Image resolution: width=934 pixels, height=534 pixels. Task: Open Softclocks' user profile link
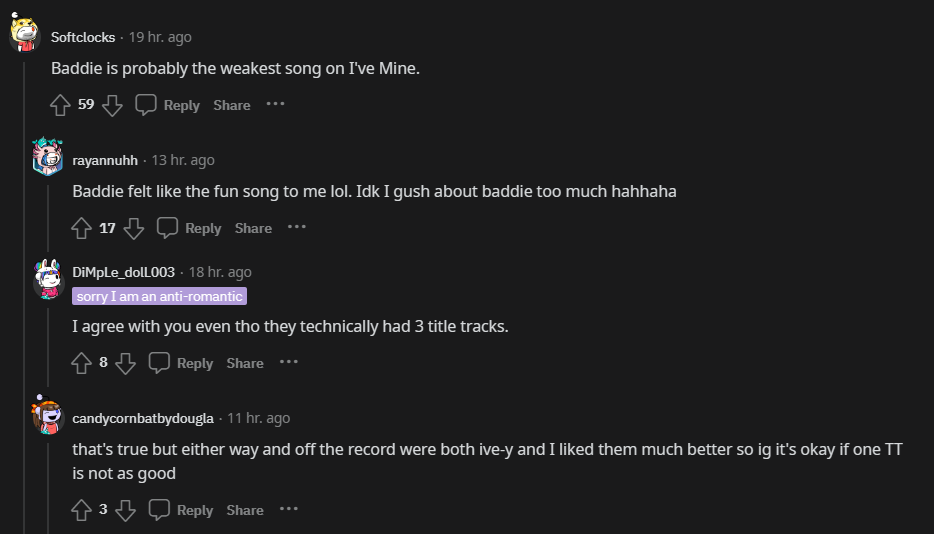pyautogui.click(x=83, y=37)
